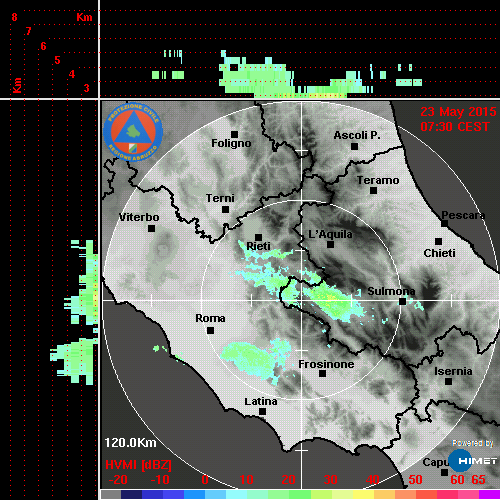
Task: Click the Sulmona city marker
Action: 402,302
